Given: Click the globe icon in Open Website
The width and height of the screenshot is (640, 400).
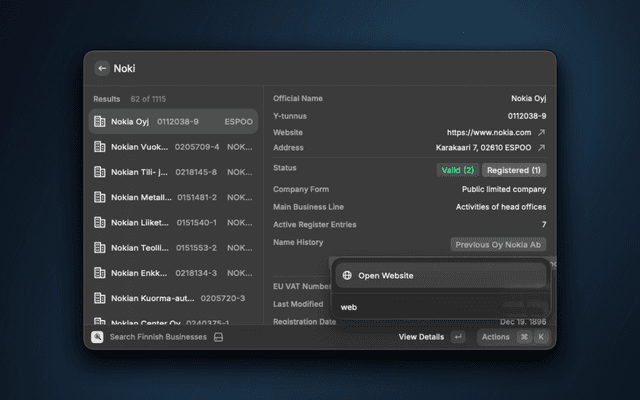Looking at the screenshot, I should click(x=347, y=276).
